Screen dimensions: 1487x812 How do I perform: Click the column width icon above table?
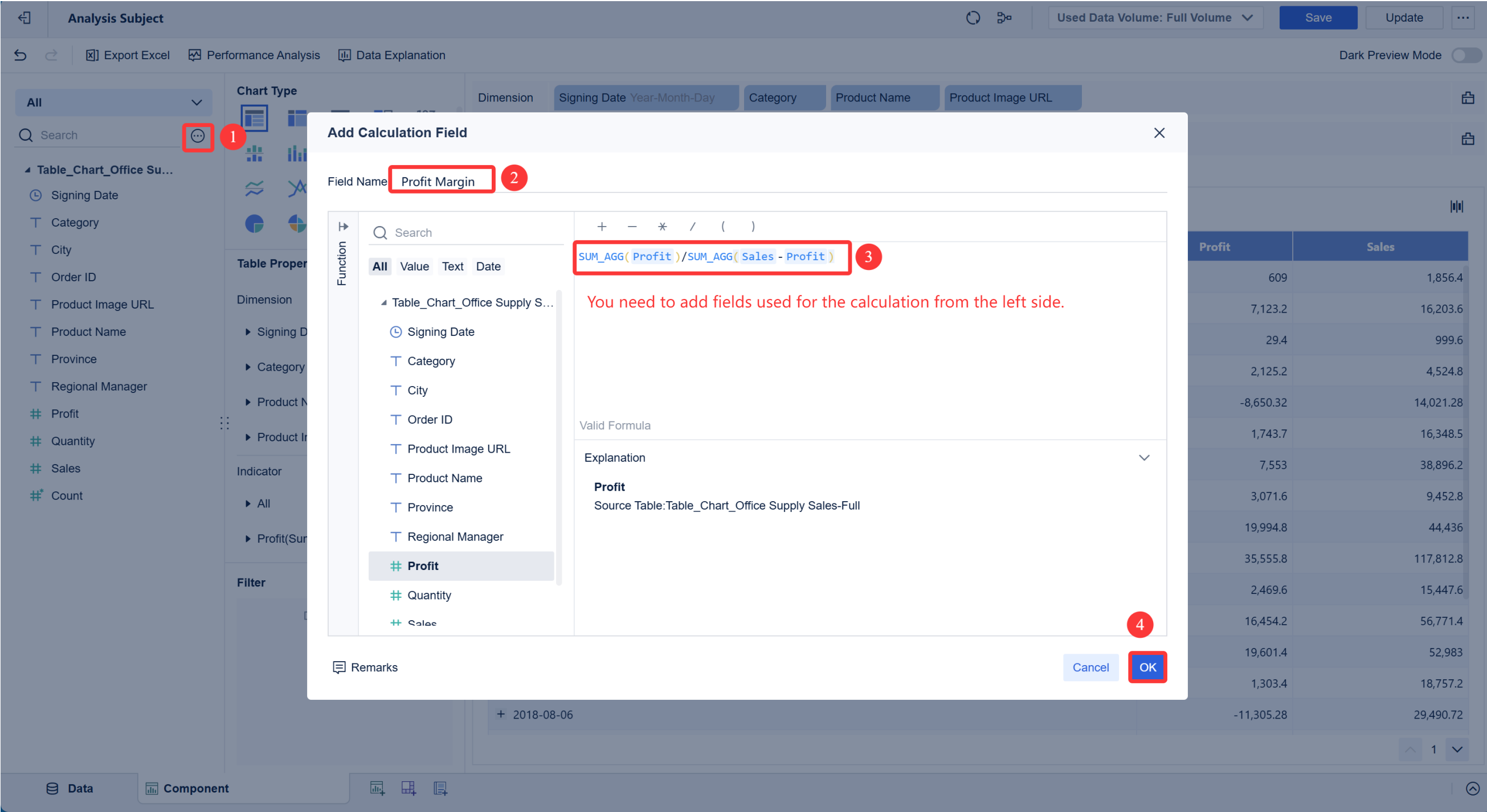click(1456, 207)
